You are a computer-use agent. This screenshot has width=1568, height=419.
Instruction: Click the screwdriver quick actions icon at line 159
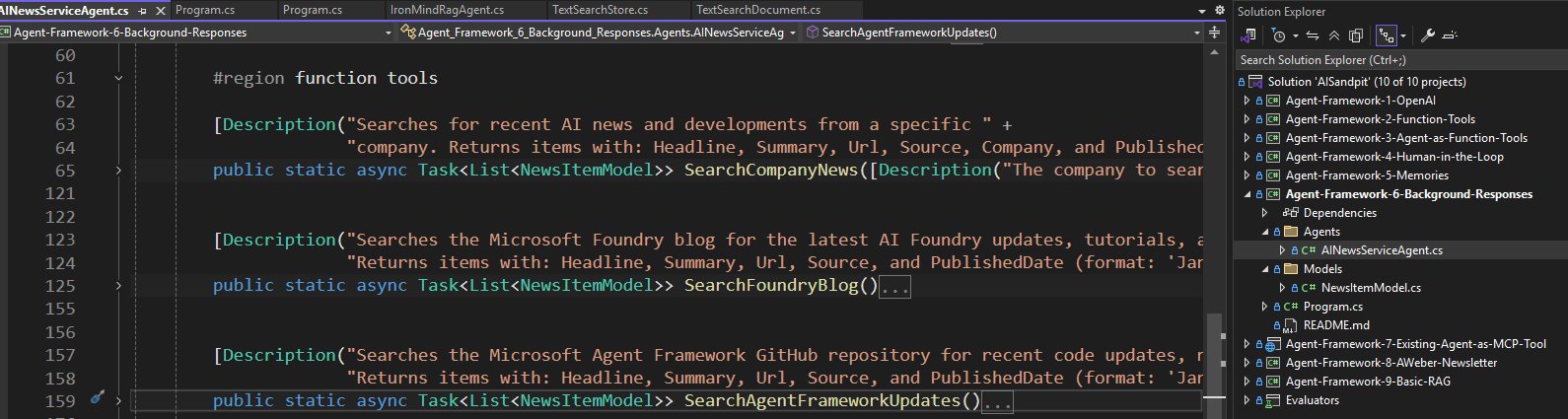click(97, 398)
